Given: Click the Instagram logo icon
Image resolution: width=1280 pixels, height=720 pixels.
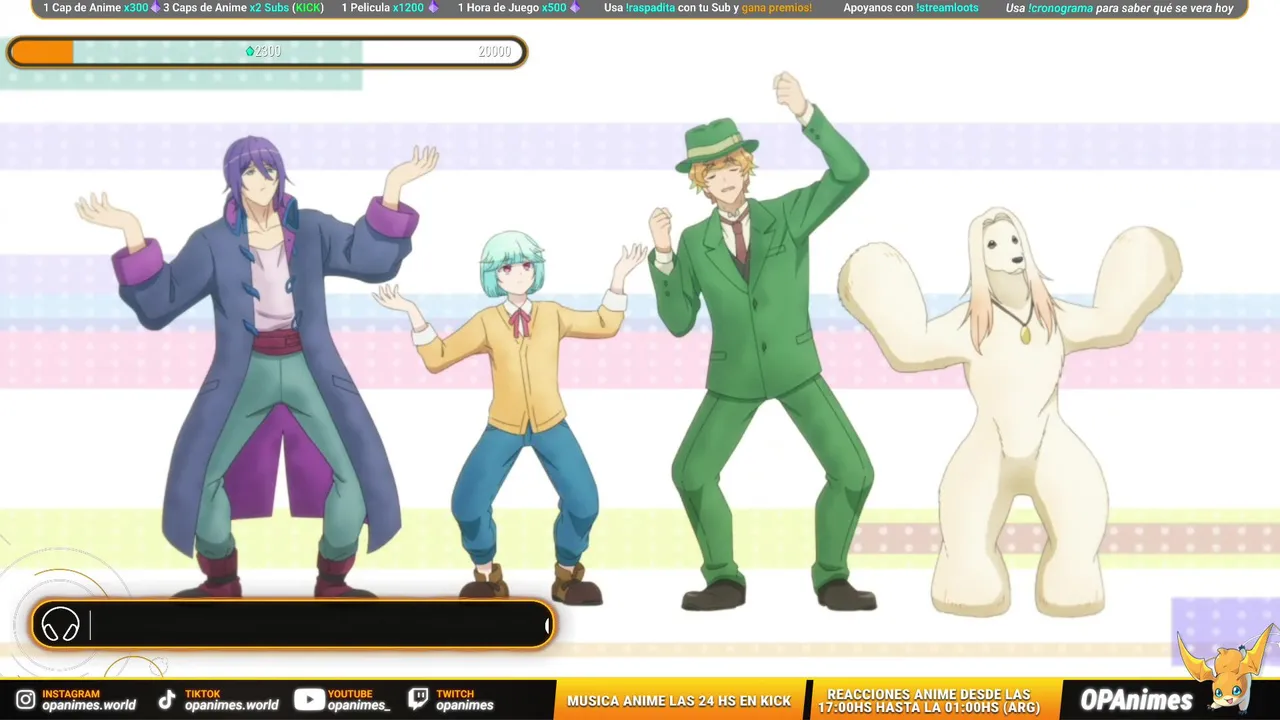Looking at the screenshot, I should click(26, 700).
